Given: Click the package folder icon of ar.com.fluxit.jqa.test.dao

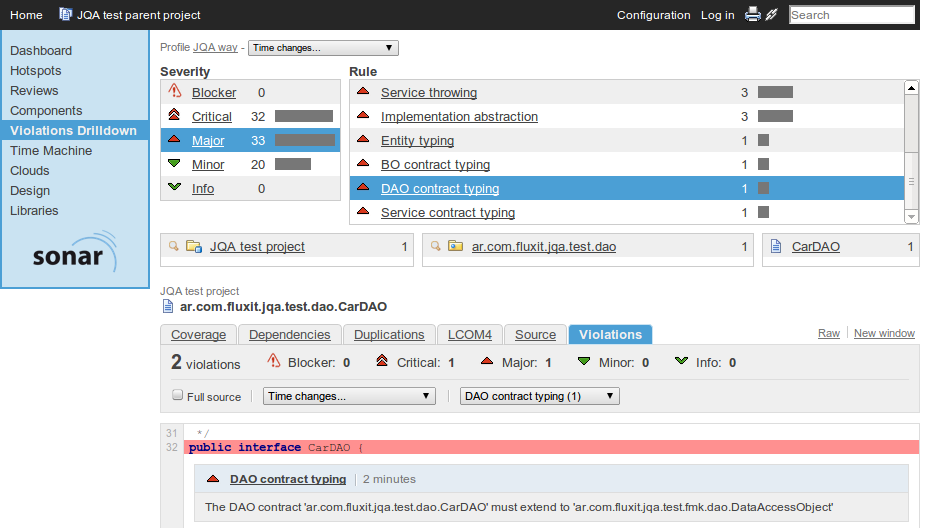Looking at the screenshot, I should pos(455,246).
